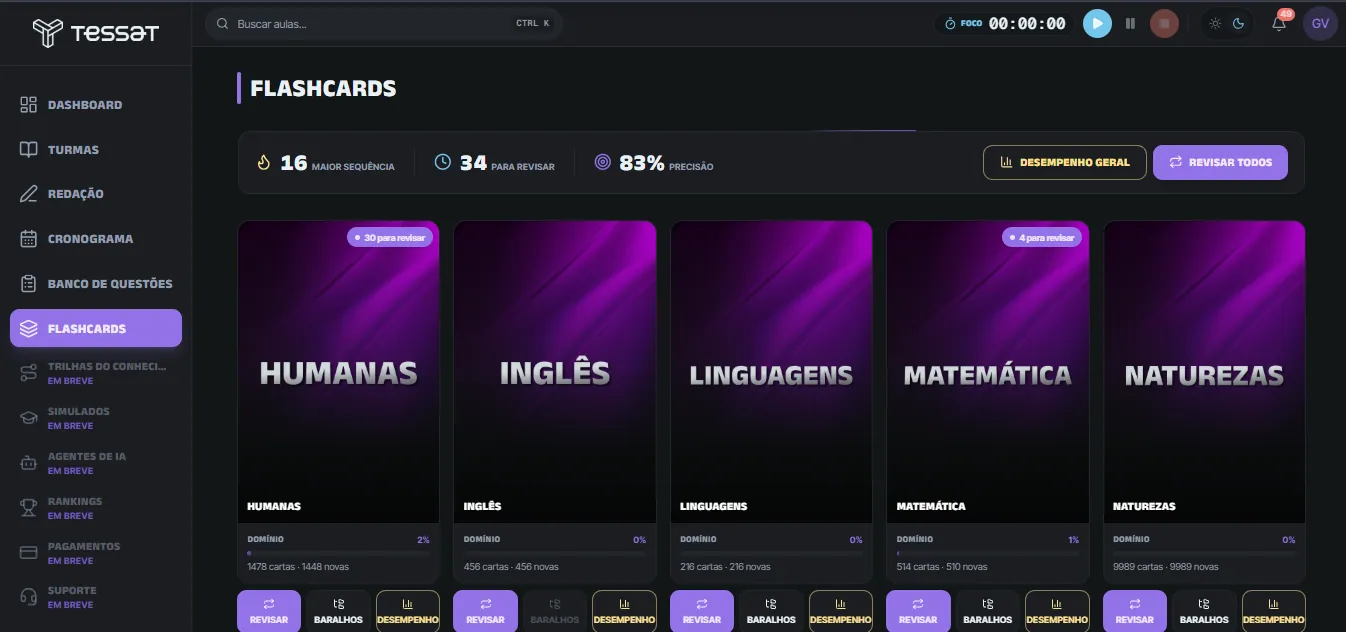The image size is (1346, 632).
Task: Switch to dark theme moon icon
Action: tap(1239, 23)
